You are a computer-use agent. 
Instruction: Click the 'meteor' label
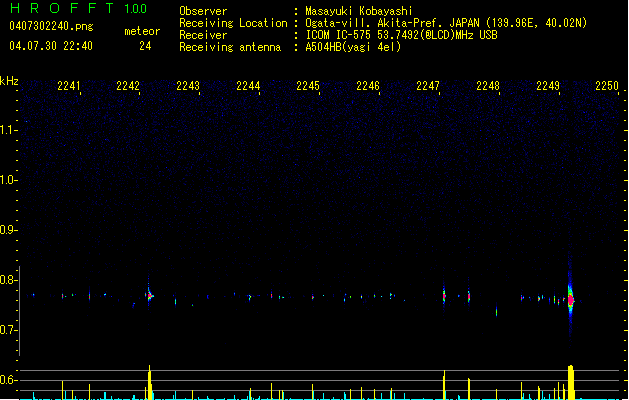click(142, 31)
